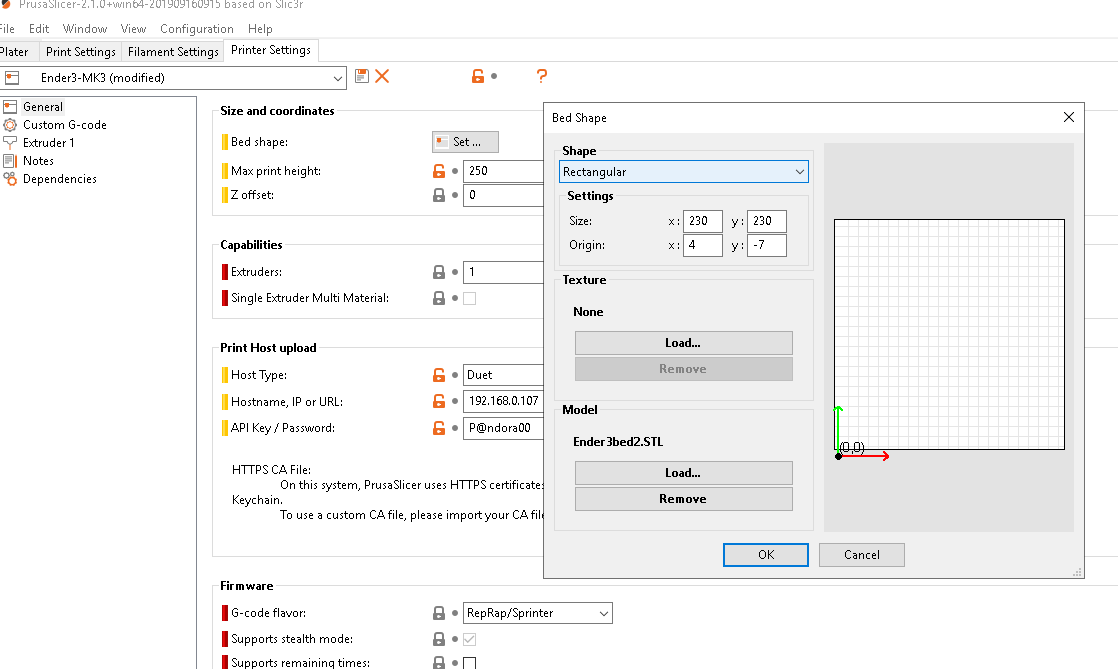
Task: Click the unlocked lock icon beside the help icon
Action: (478, 76)
